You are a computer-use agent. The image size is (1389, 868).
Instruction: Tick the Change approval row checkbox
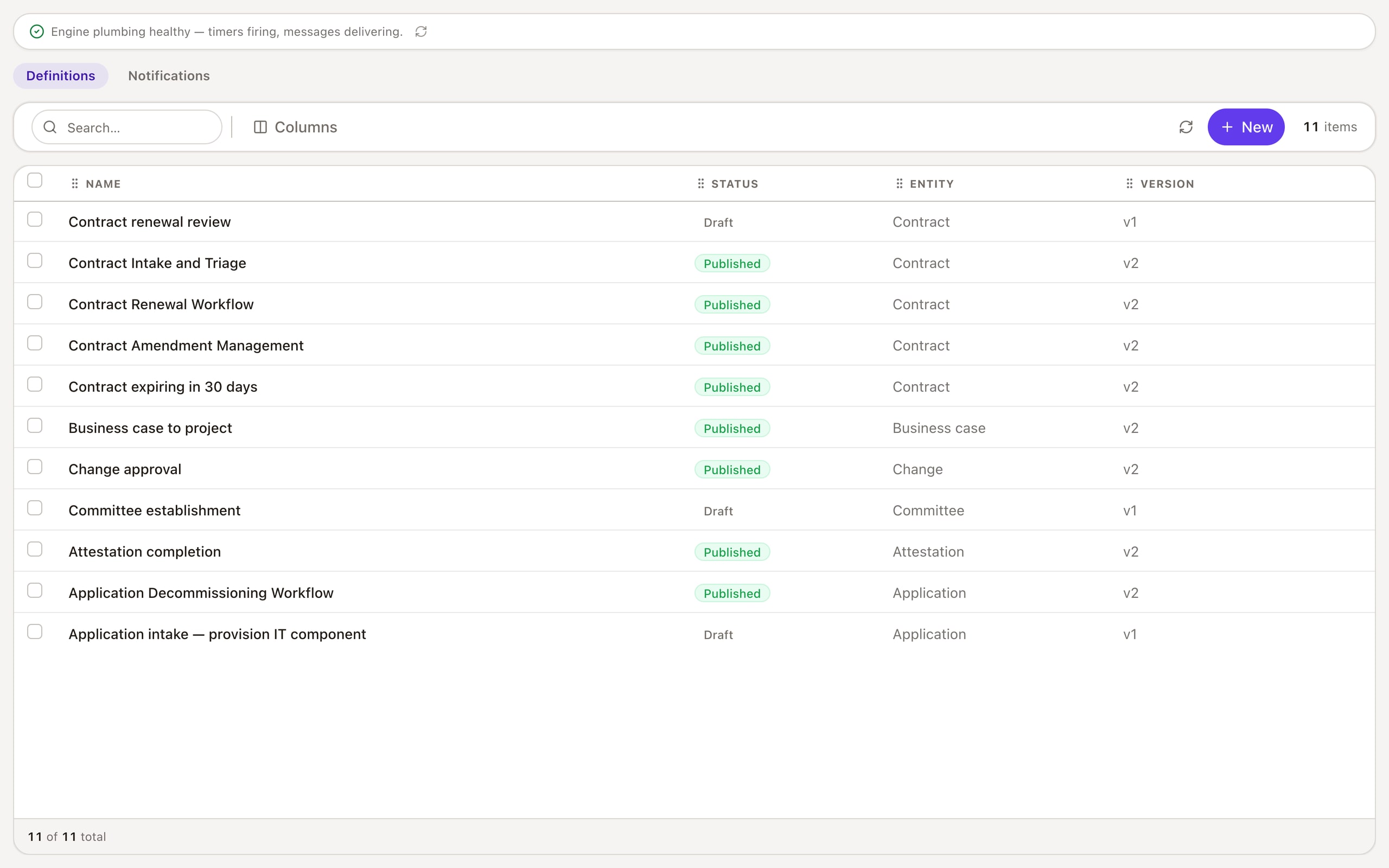coord(35,467)
